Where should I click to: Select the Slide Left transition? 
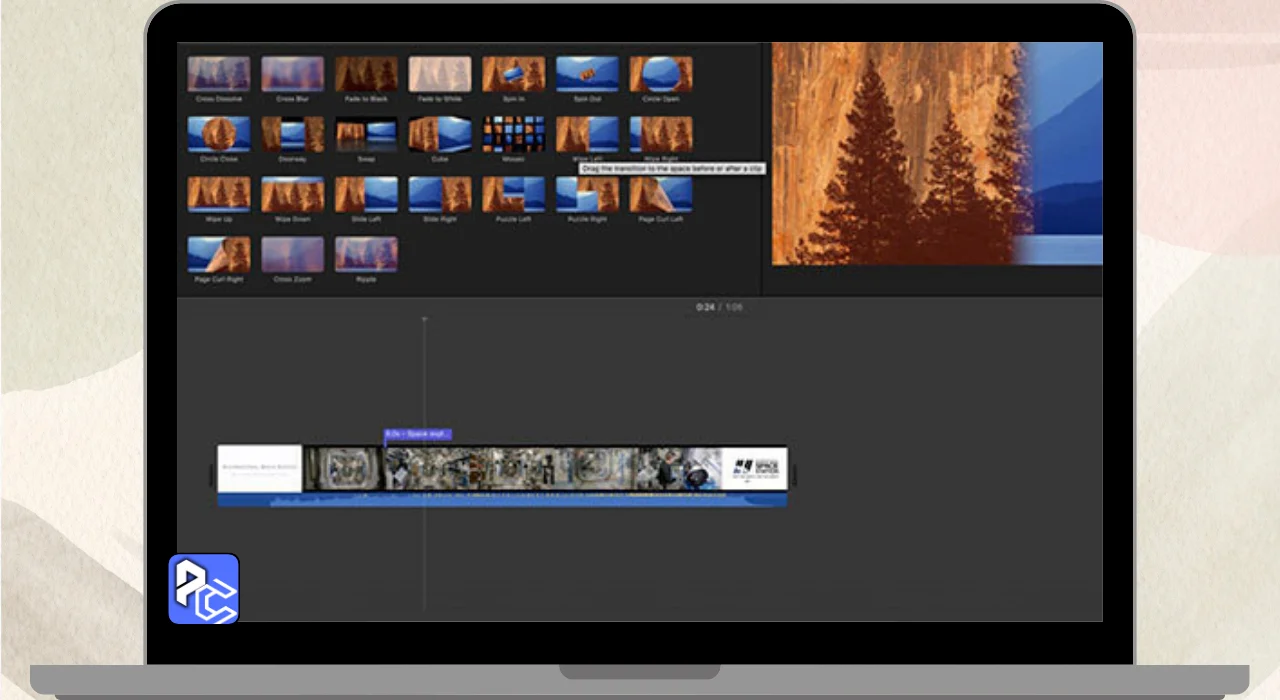pyautogui.click(x=366, y=194)
